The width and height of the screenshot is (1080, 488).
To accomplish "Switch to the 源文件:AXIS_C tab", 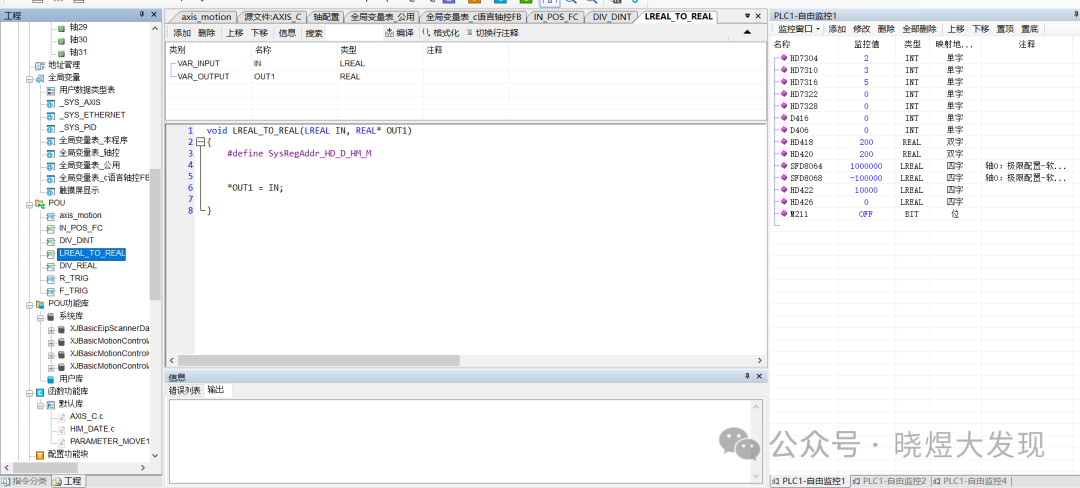I will 274,17.
